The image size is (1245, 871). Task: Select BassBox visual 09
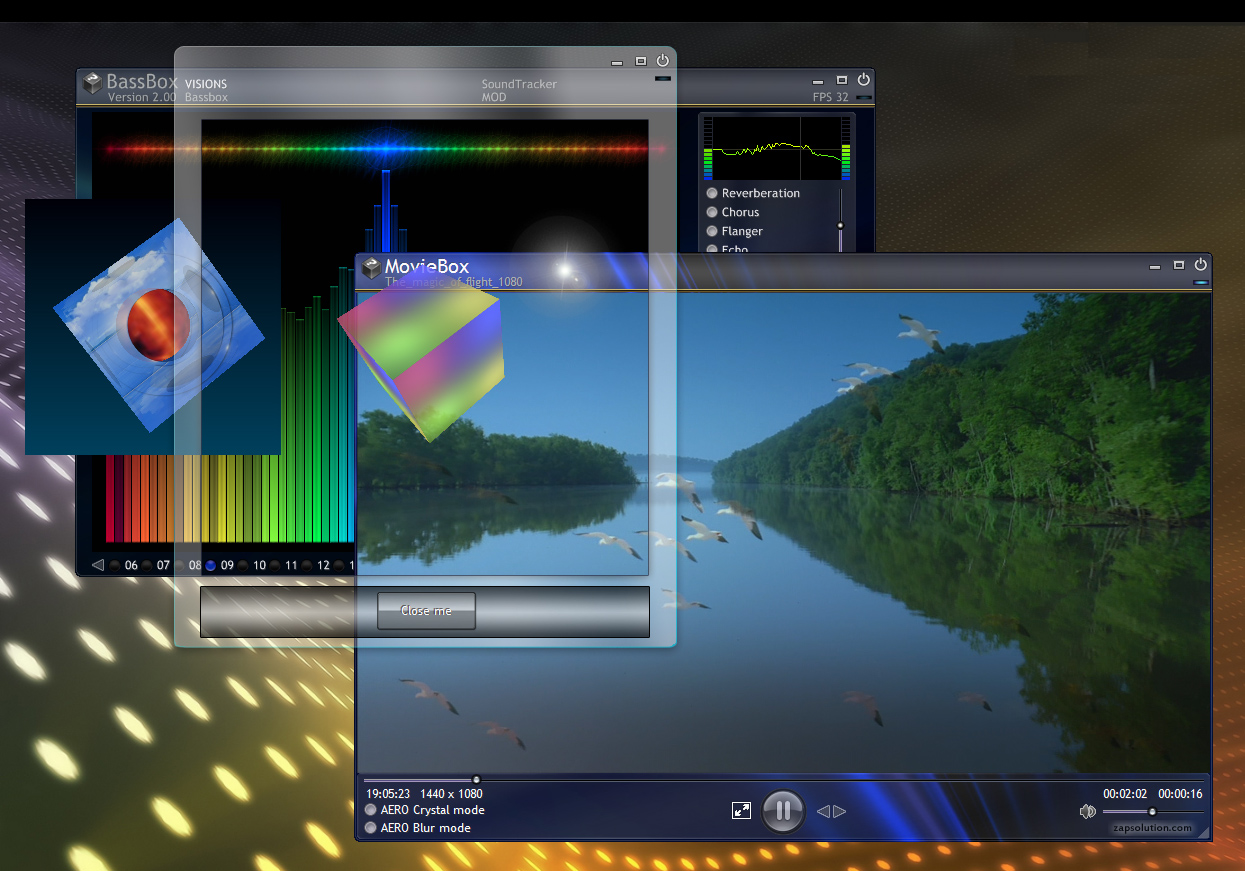(220, 565)
